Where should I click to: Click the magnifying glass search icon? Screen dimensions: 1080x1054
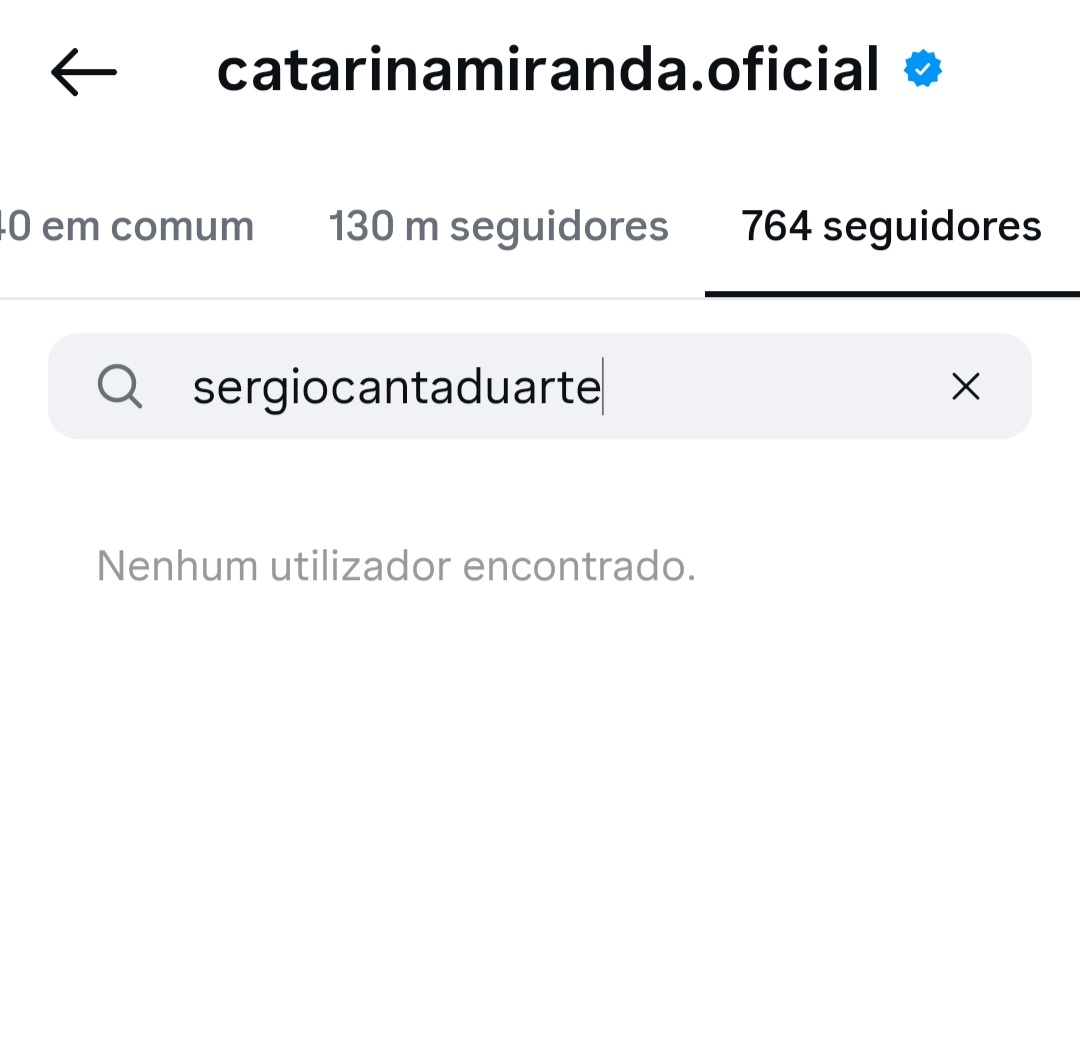pos(120,387)
